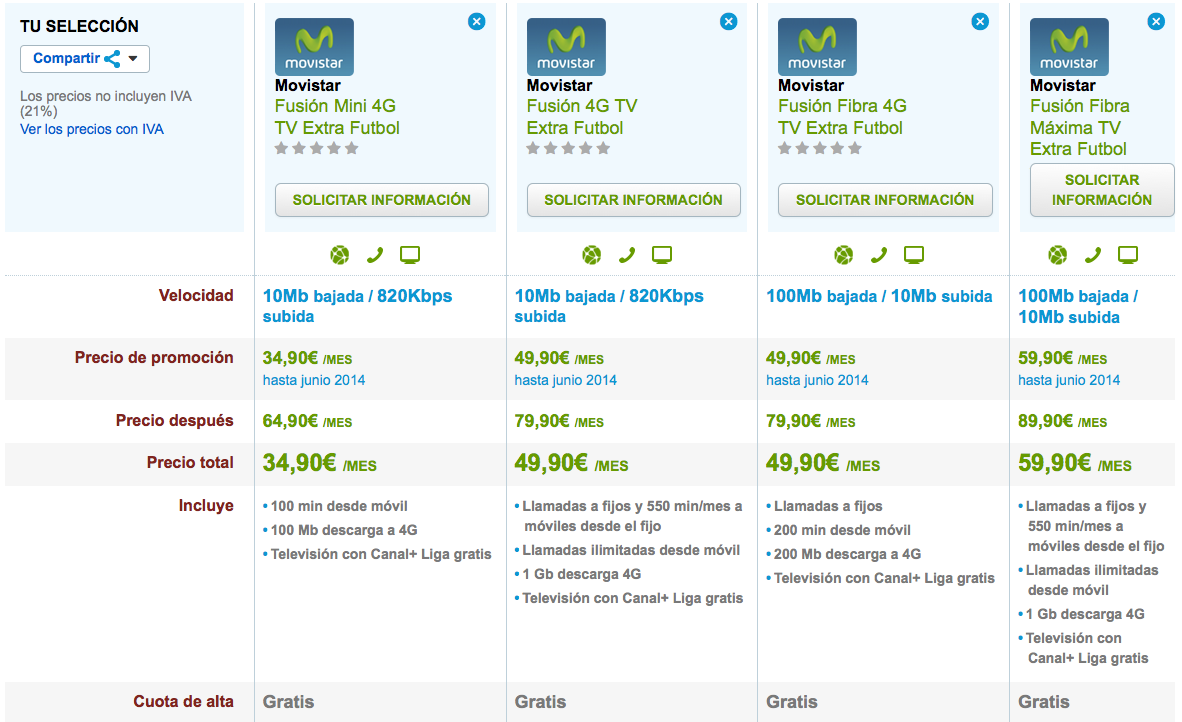Select the Cuota de alta row label
1182x722 pixels.
pos(183,702)
